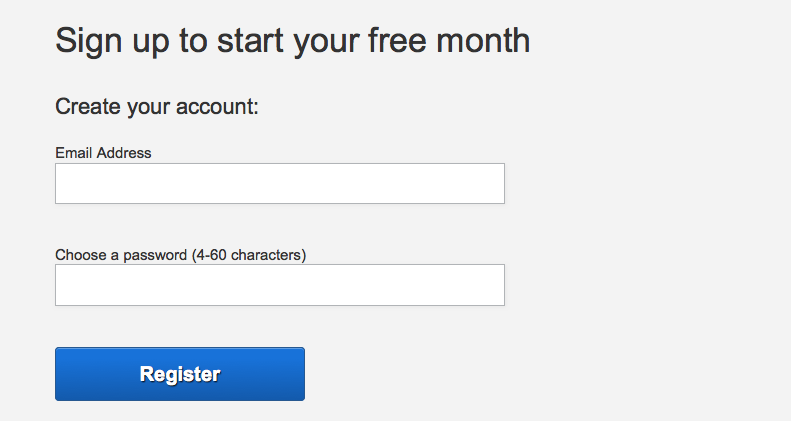Activate the second input box on the form
The height and width of the screenshot is (421, 791).
(279, 285)
